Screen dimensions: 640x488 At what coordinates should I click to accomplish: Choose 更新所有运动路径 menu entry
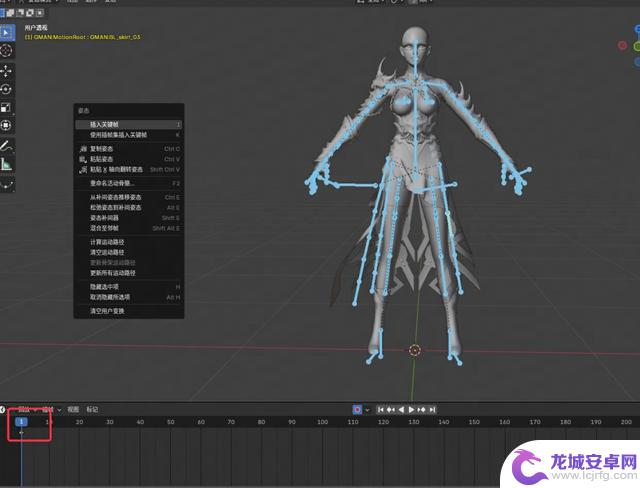(x=129, y=273)
